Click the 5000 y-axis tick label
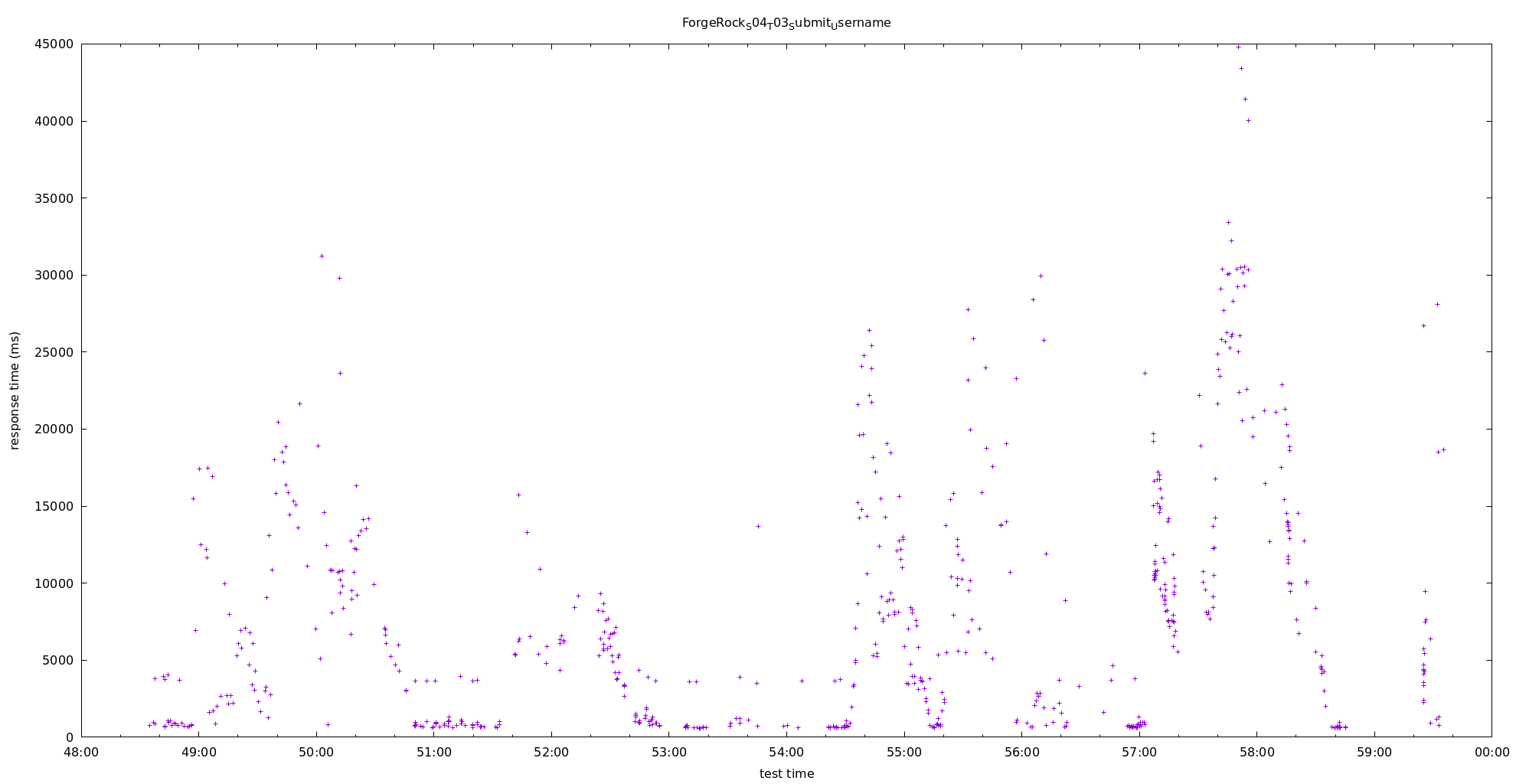 [57, 660]
